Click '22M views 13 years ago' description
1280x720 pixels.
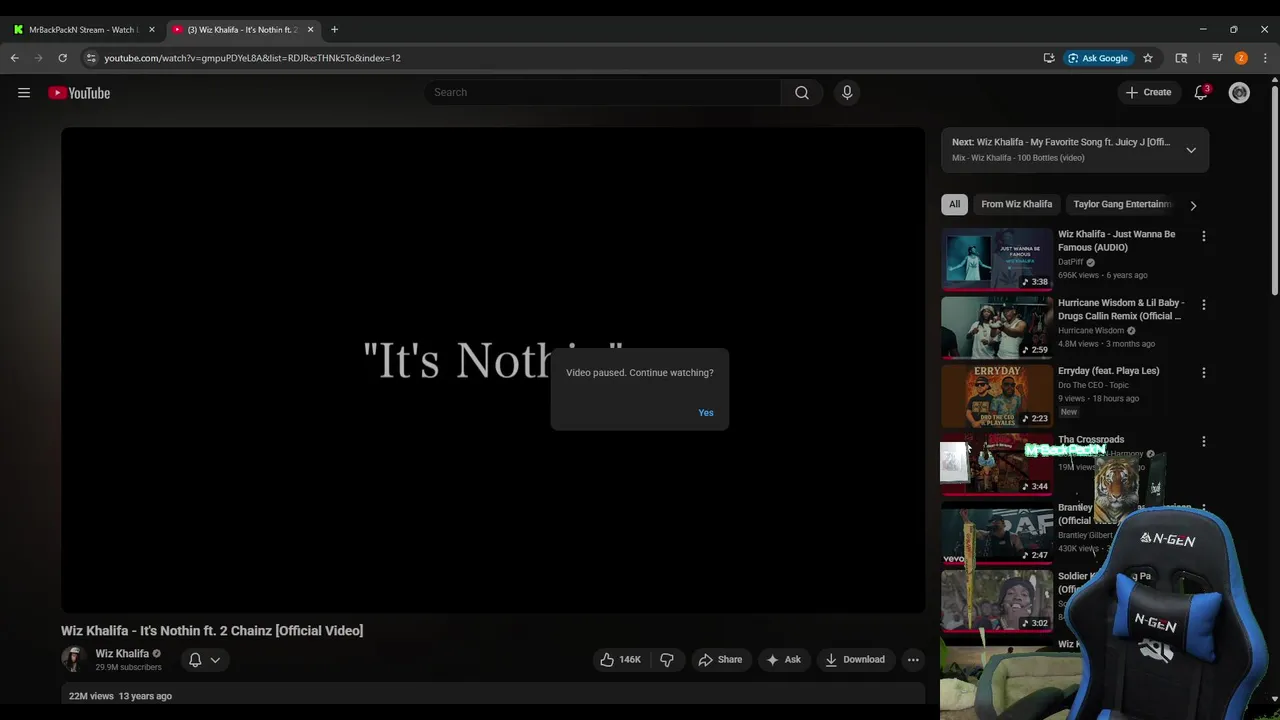click(x=120, y=696)
